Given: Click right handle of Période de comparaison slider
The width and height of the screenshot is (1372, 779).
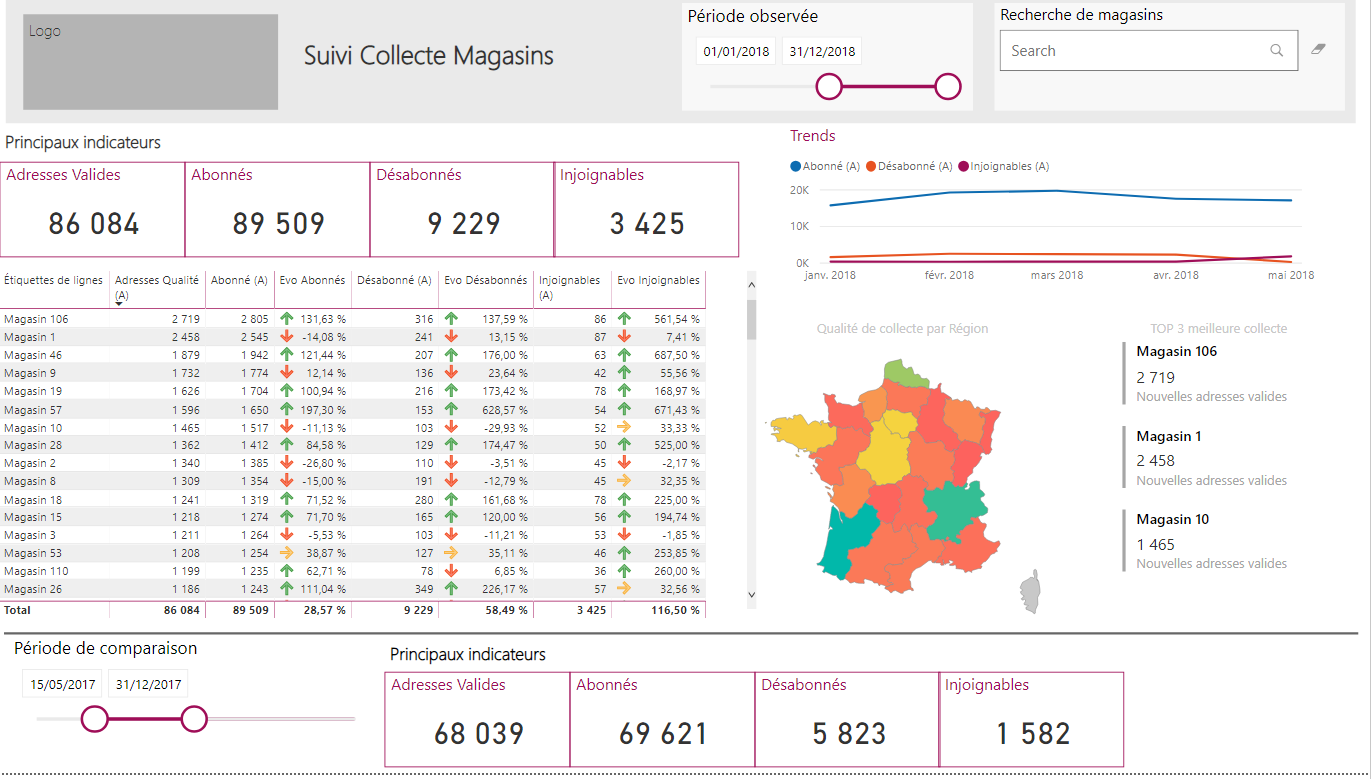Looking at the screenshot, I should 194,718.
